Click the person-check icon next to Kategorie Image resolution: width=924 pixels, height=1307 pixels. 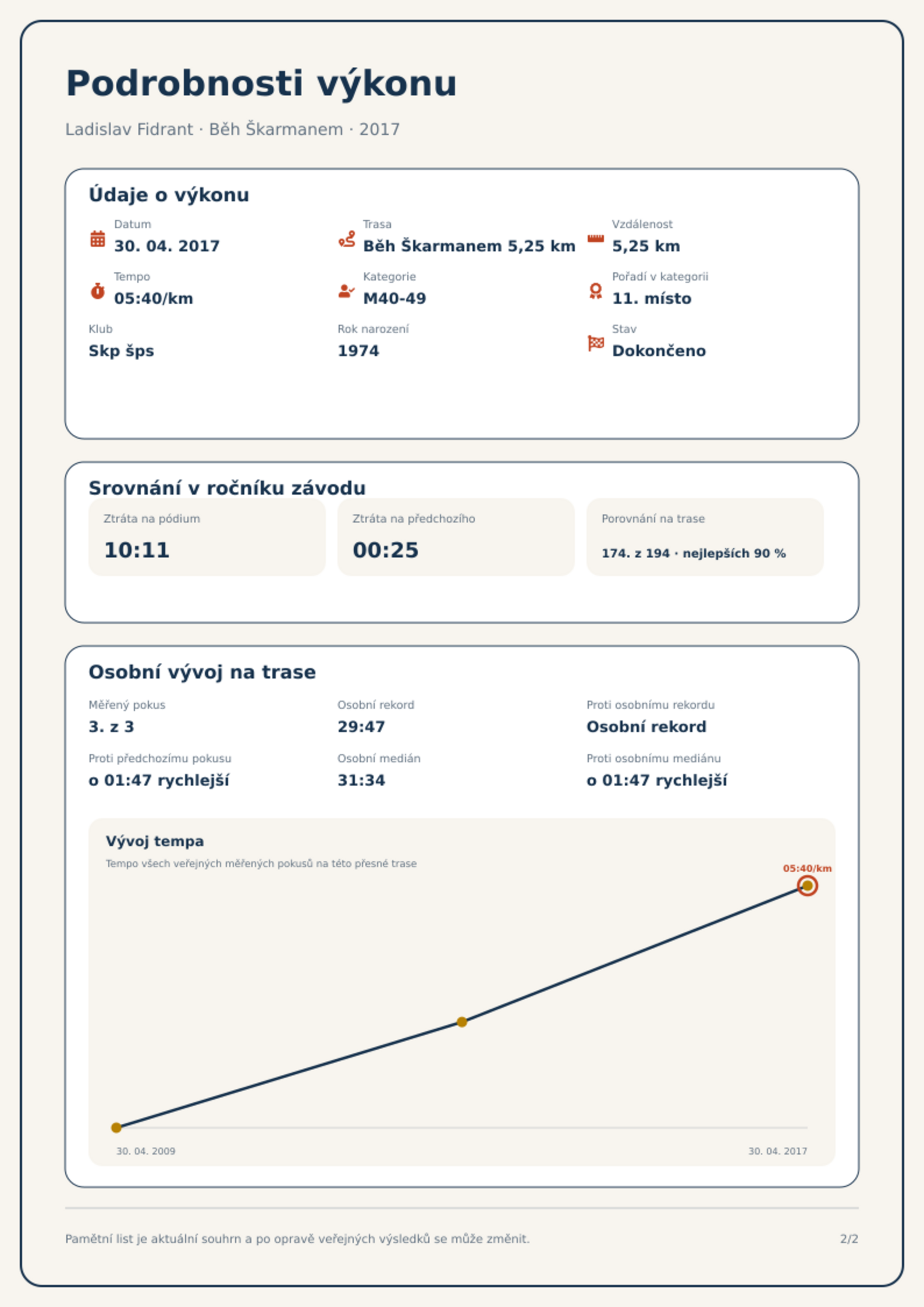(347, 291)
